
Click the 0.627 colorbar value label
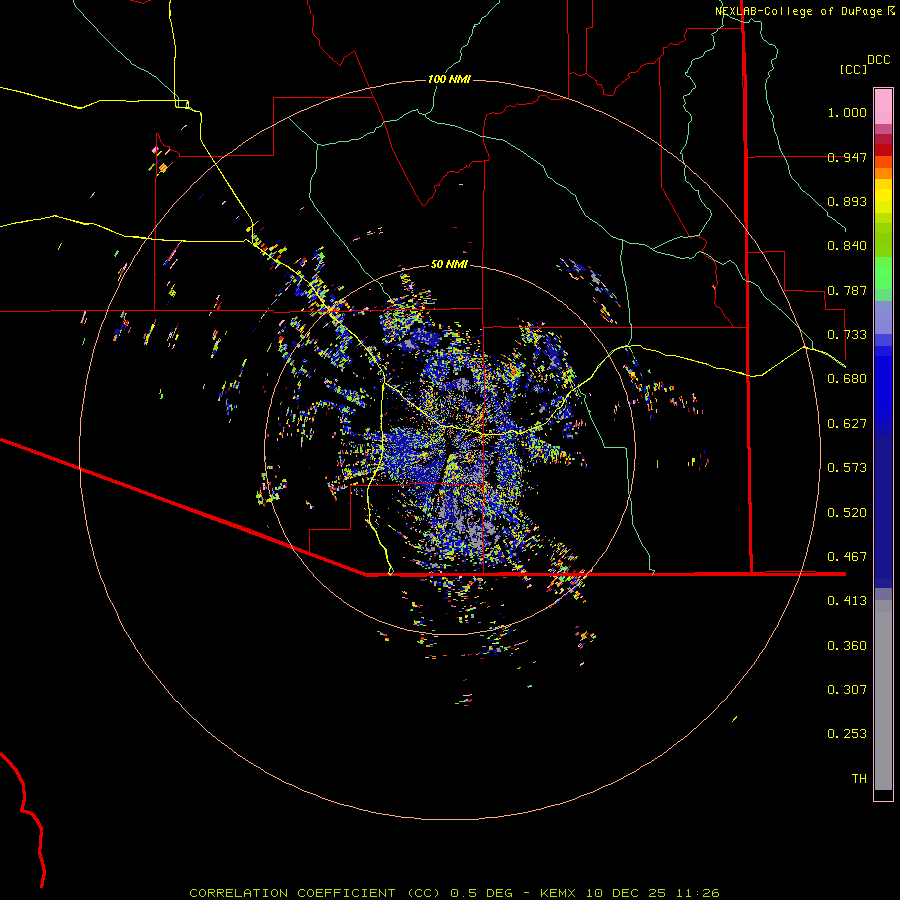(847, 424)
